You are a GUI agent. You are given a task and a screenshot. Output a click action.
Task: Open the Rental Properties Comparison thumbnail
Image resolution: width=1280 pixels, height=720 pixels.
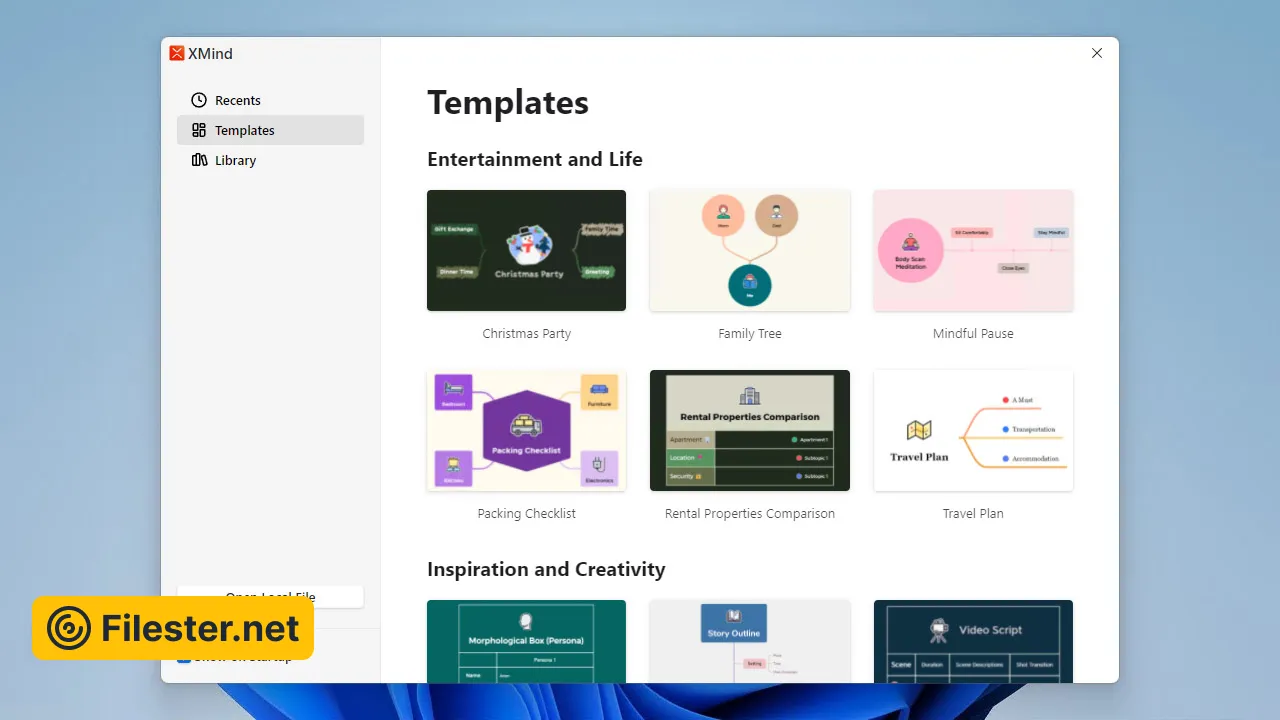click(x=749, y=430)
